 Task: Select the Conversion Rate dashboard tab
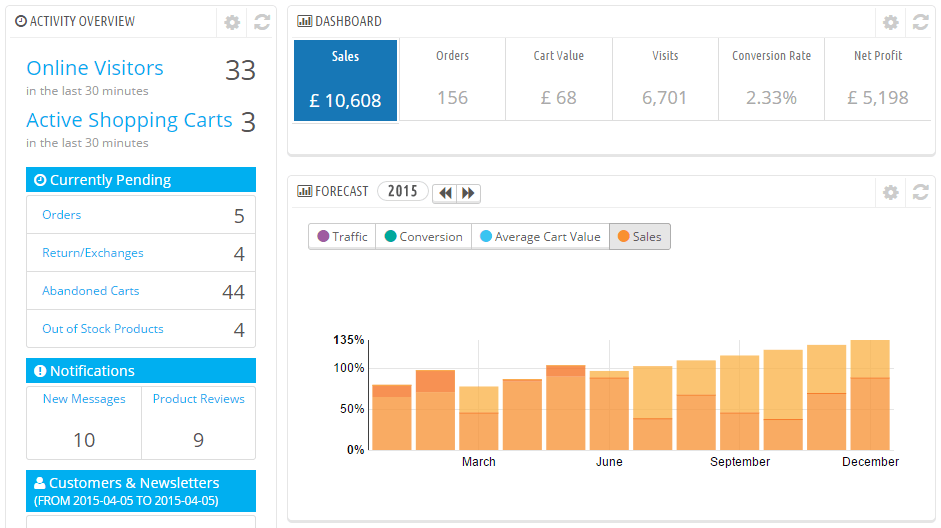(x=771, y=79)
